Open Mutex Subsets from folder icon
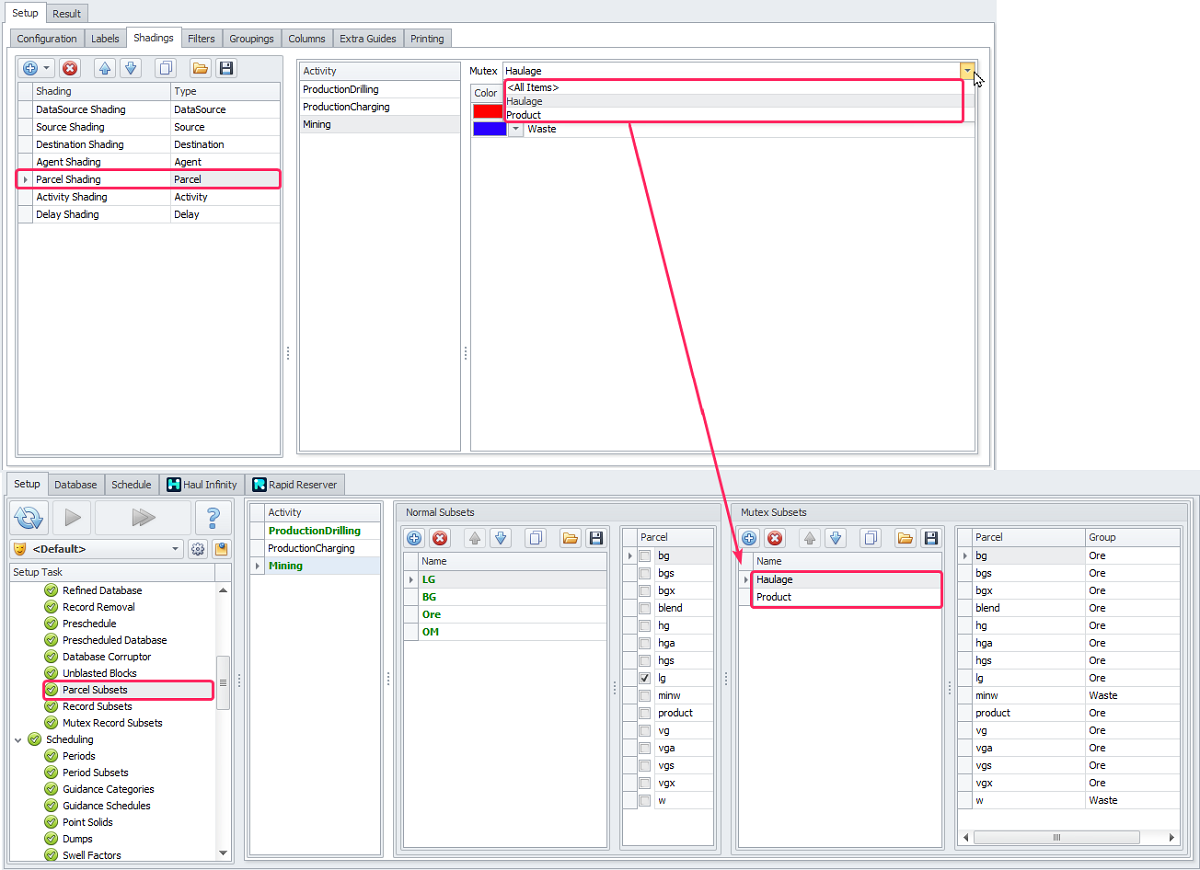Image resolution: width=1200 pixels, height=870 pixels. 905,538
